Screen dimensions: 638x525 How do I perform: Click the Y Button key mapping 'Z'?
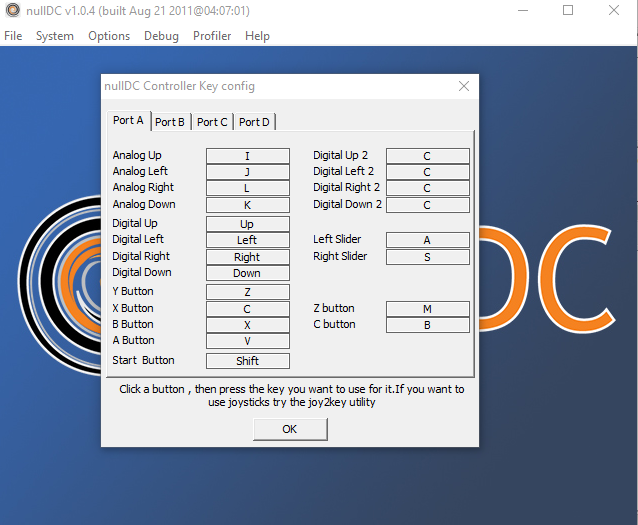[247, 292]
